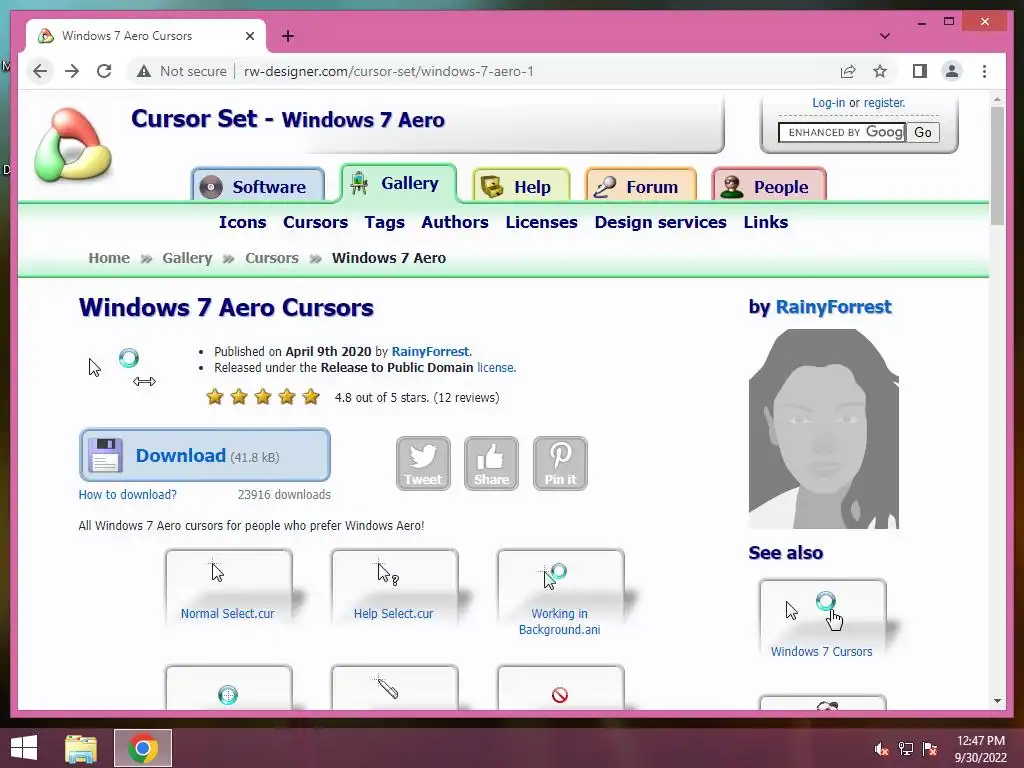
Task: Go to the Icons gallery section
Action: pyautogui.click(x=242, y=222)
